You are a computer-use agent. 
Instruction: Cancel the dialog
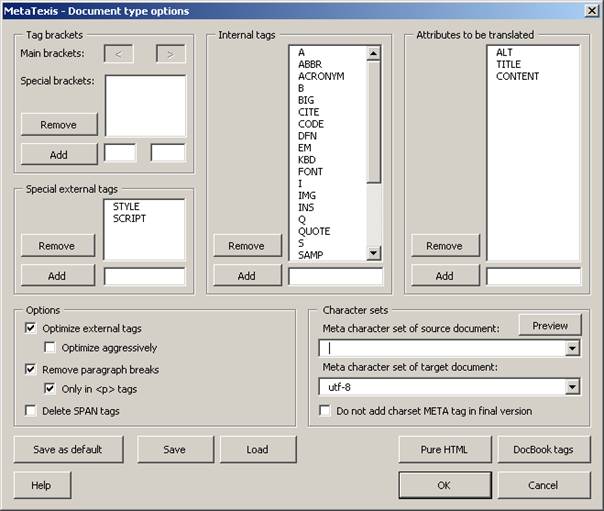(x=544, y=485)
